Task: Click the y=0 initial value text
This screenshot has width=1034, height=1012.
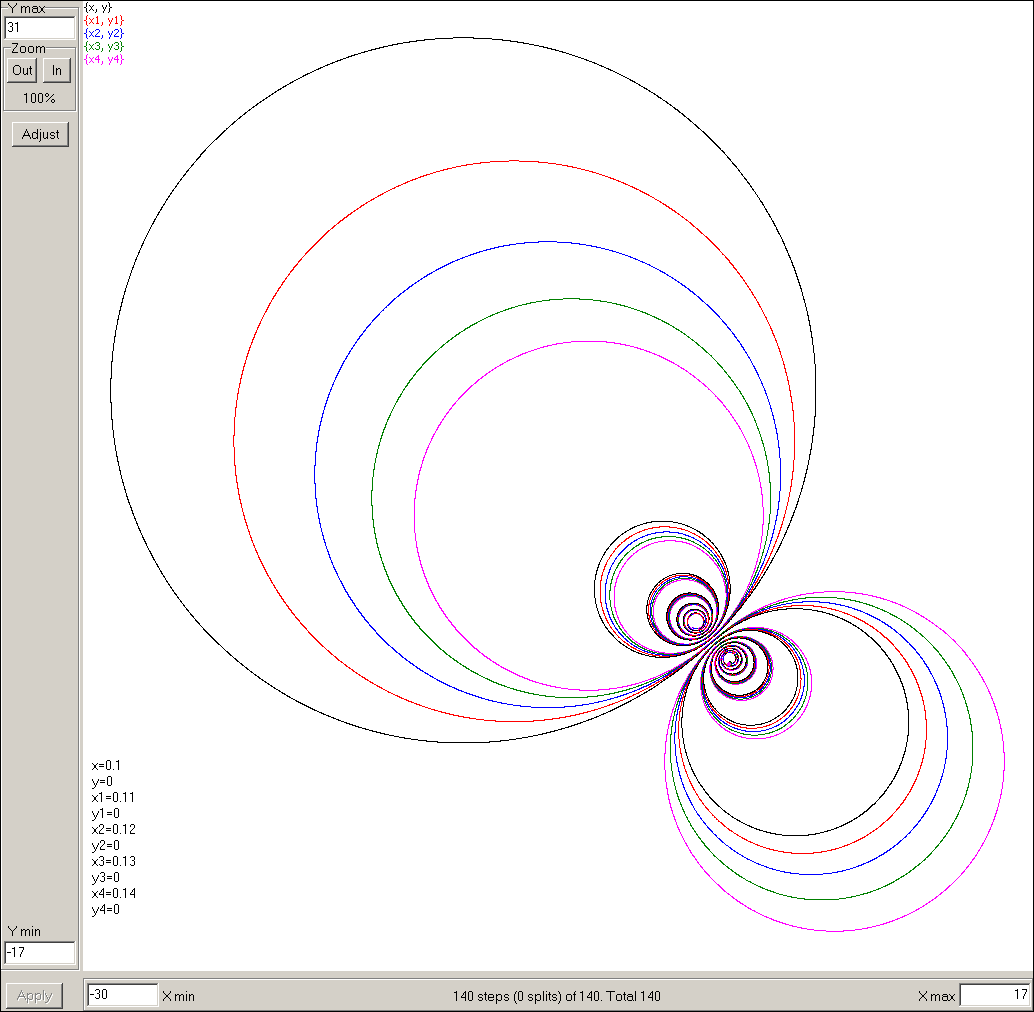Action: point(102,782)
